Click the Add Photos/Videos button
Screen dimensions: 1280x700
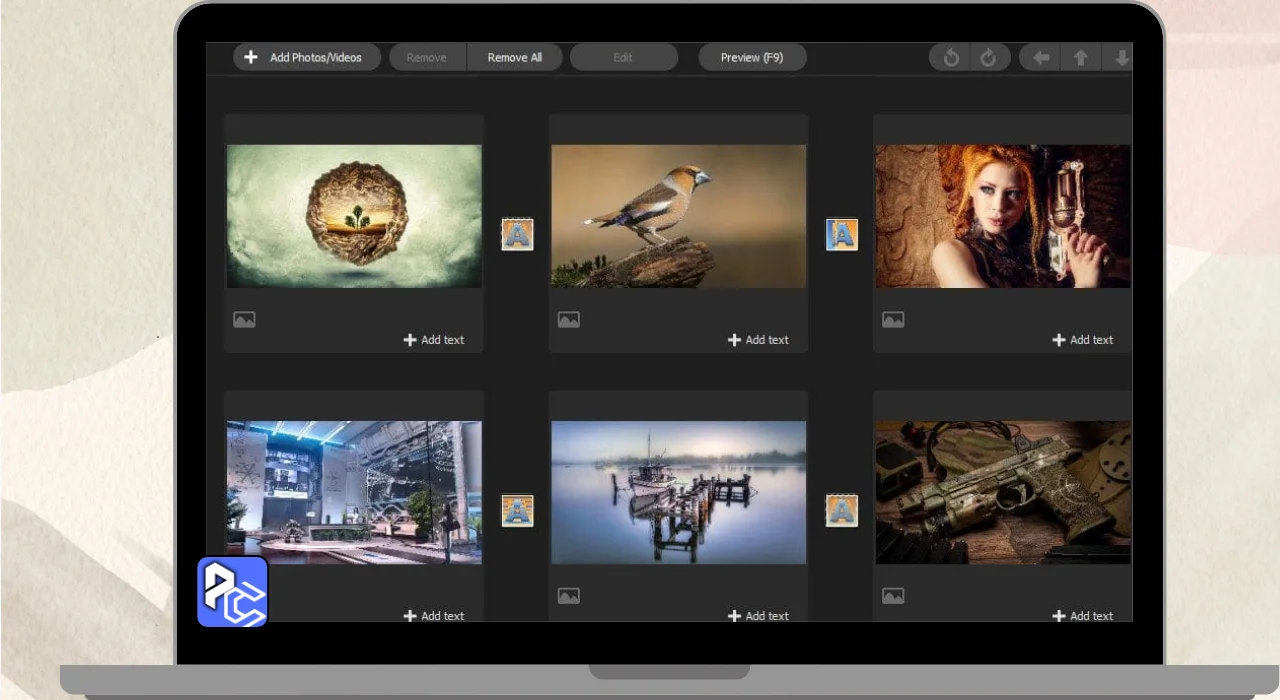306,58
